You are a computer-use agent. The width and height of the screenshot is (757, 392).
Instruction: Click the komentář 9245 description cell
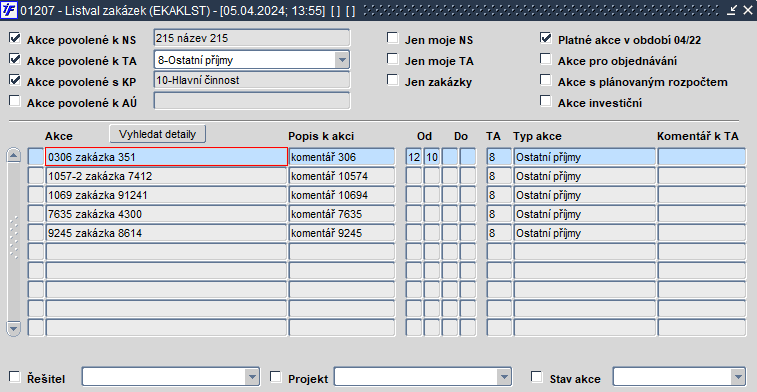[x=342, y=233]
